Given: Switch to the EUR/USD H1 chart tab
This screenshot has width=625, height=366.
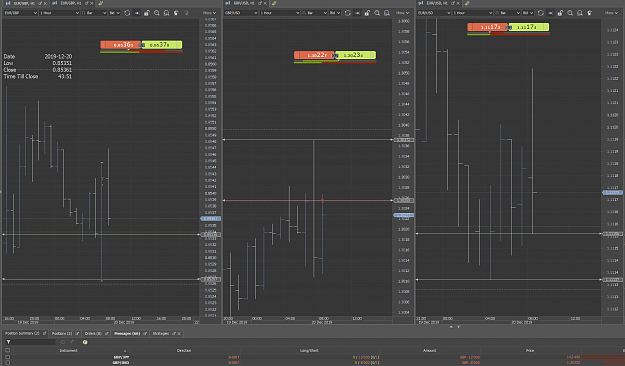Looking at the screenshot, I should pos(437,3).
